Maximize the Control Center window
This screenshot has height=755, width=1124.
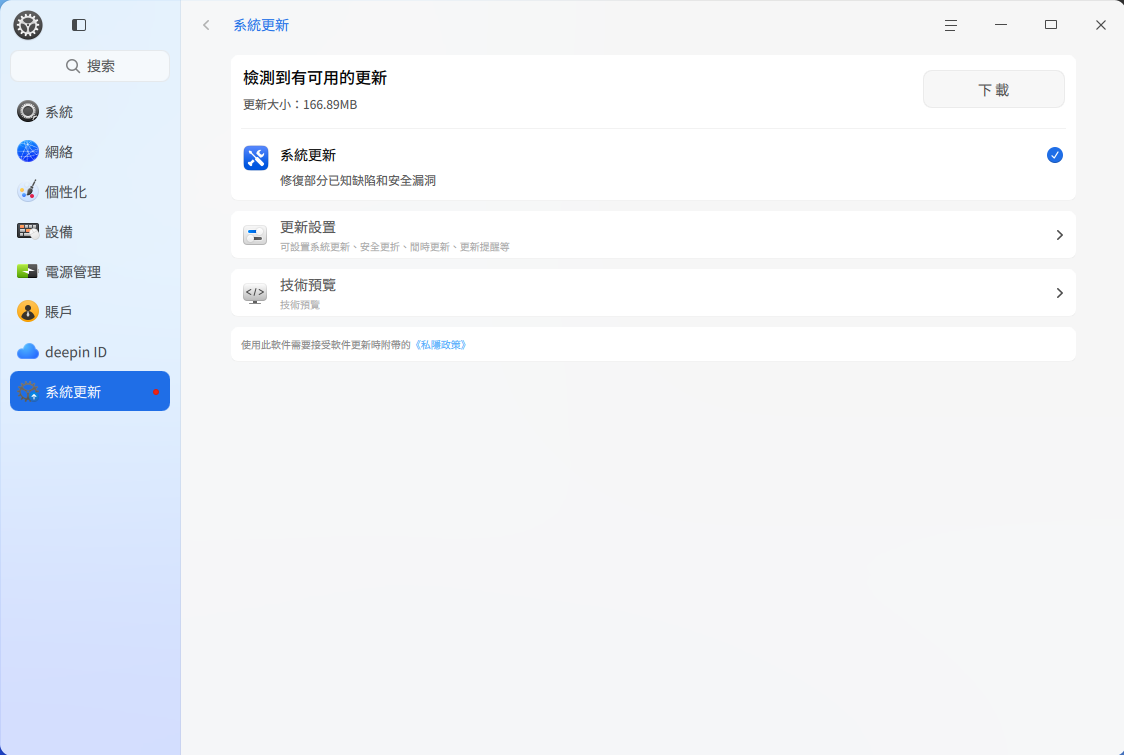pos(1051,25)
